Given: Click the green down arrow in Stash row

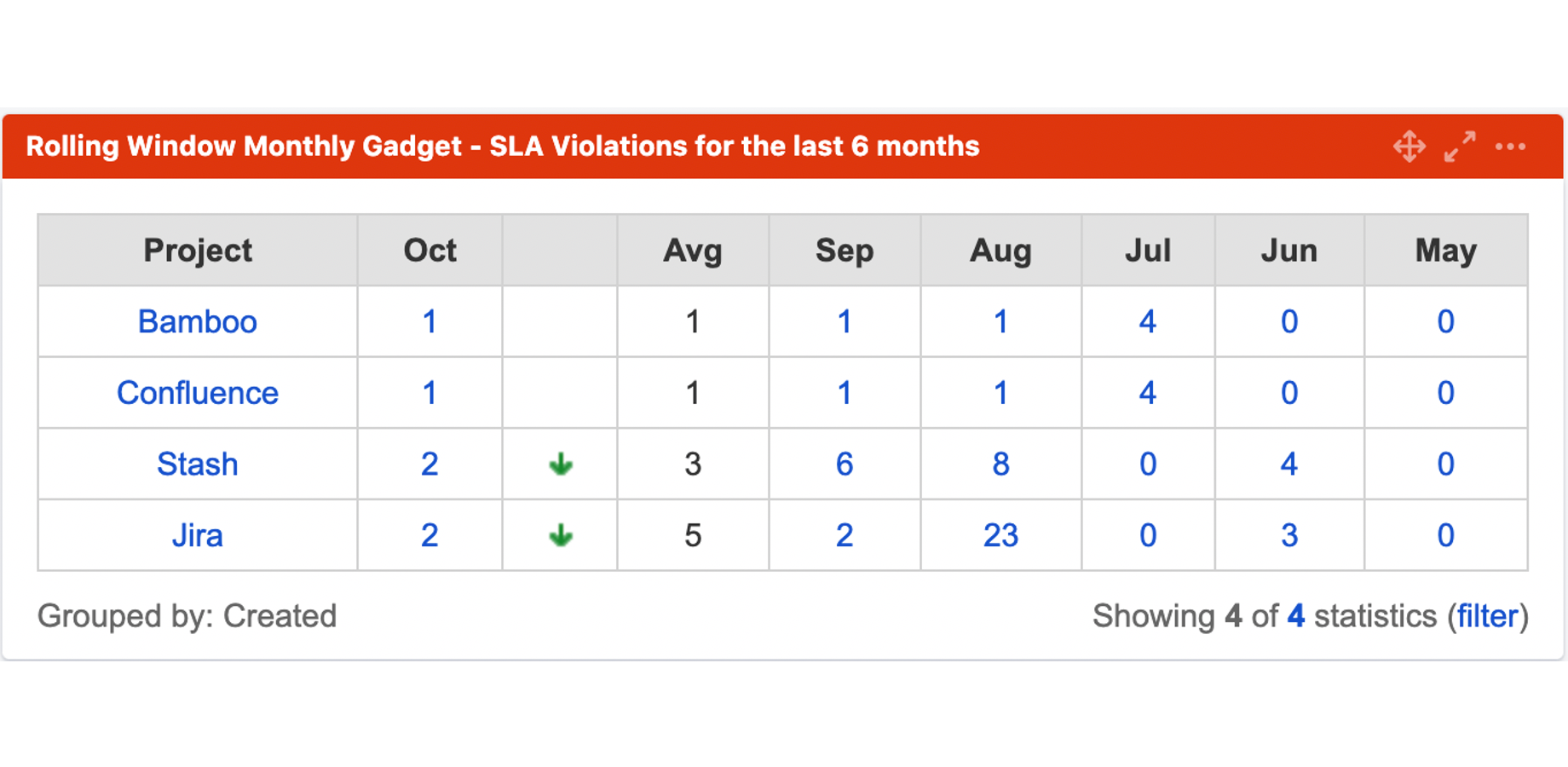Looking at the screenshot, I should 561,464.
